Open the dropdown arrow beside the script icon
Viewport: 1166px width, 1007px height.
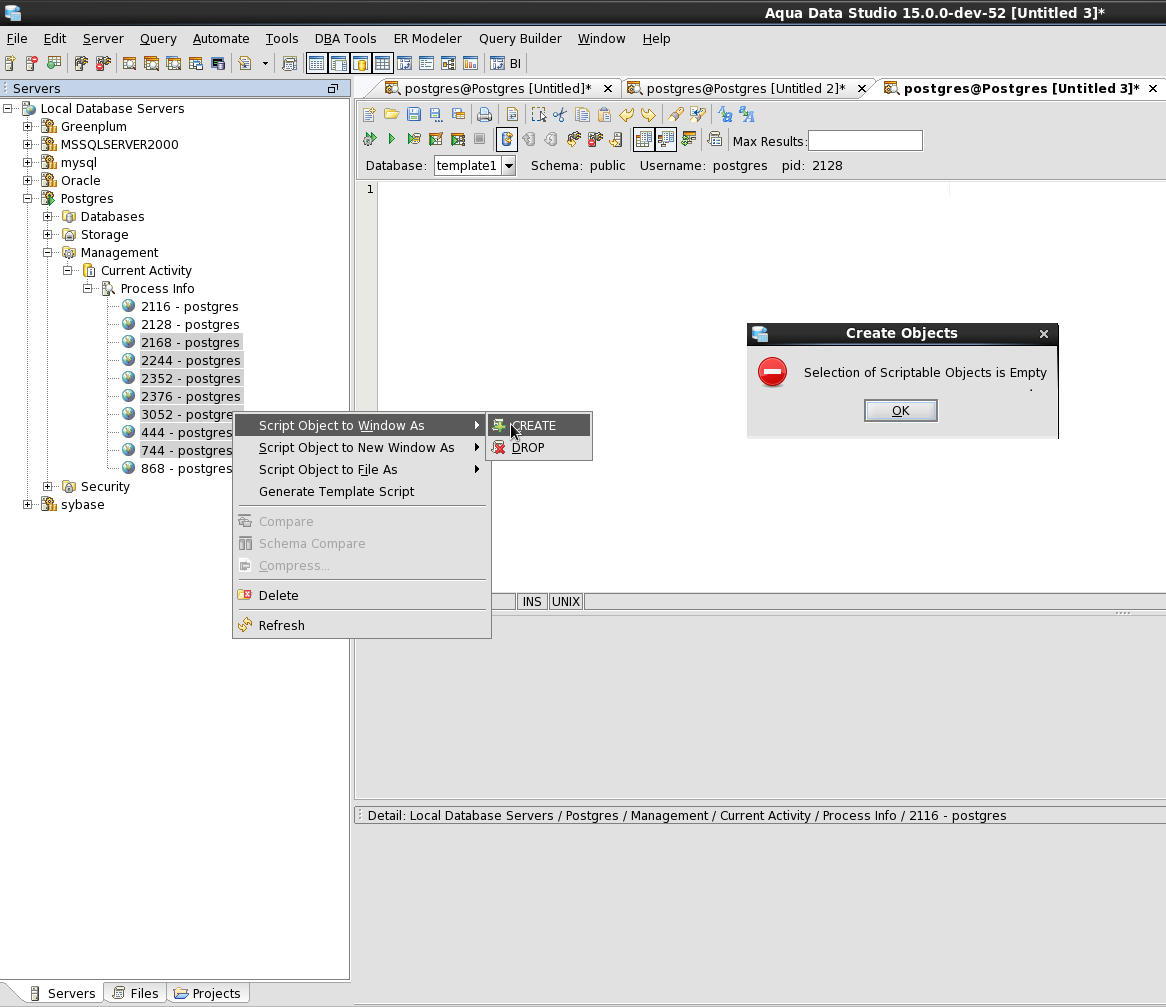click(x=265, y=63)
